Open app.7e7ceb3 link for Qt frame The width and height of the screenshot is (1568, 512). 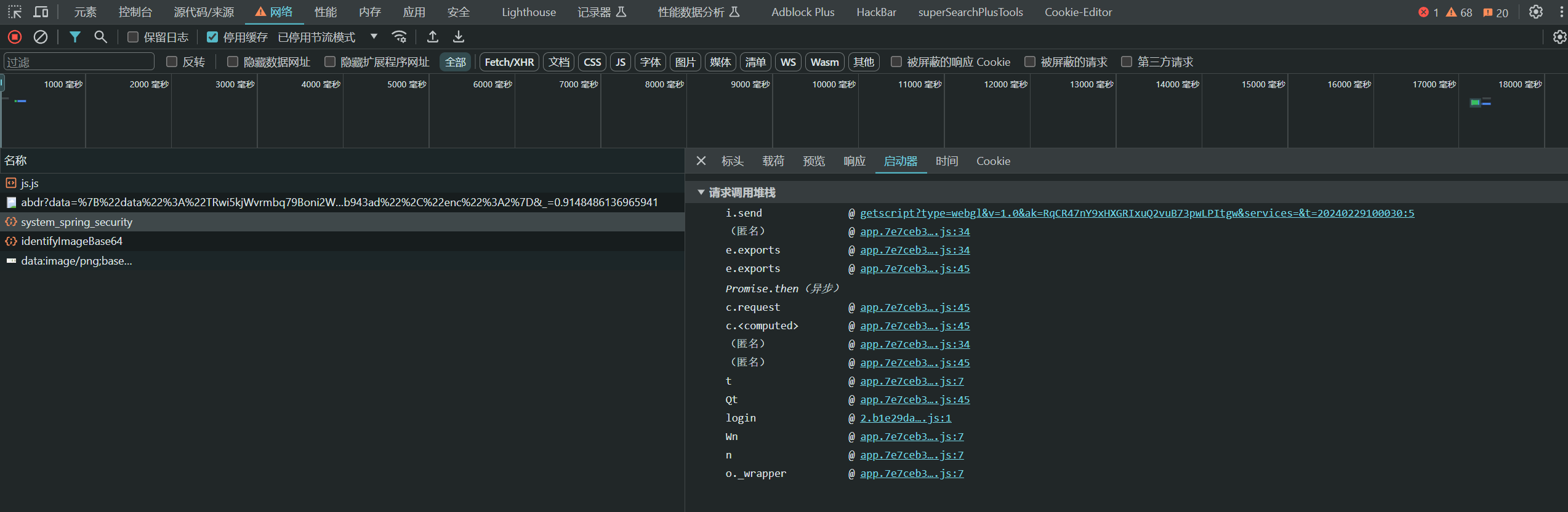coord(915,399)
